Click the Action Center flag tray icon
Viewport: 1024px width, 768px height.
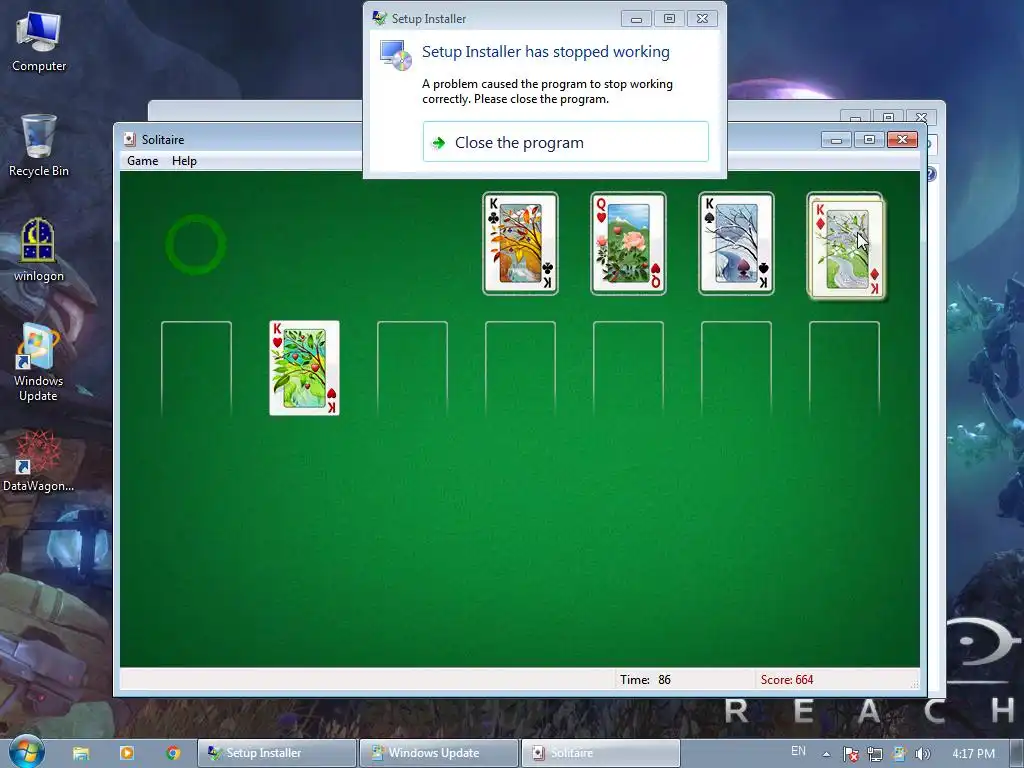(x=850, y=754)
